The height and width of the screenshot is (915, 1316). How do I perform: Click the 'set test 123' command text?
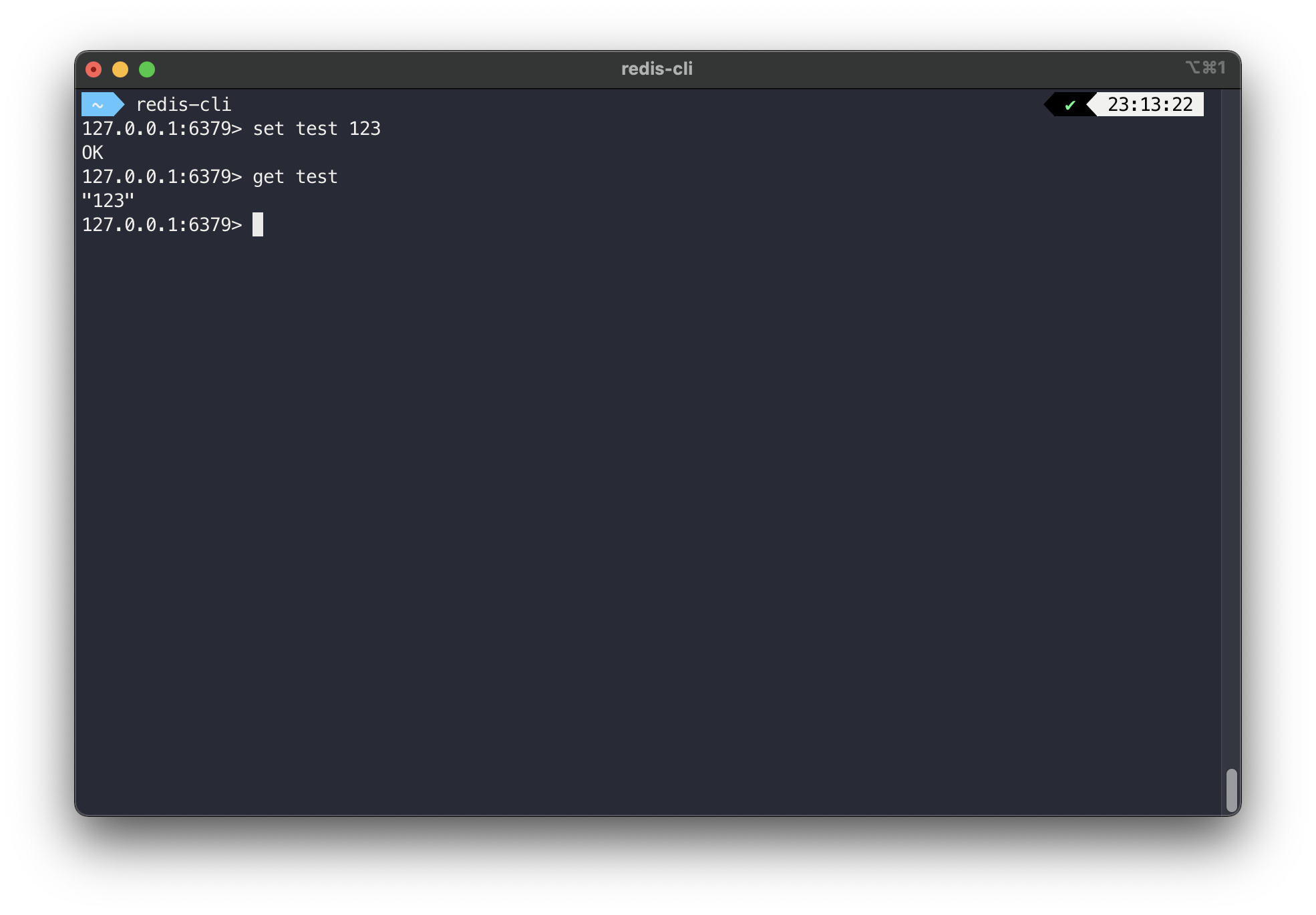pos(317,129)
